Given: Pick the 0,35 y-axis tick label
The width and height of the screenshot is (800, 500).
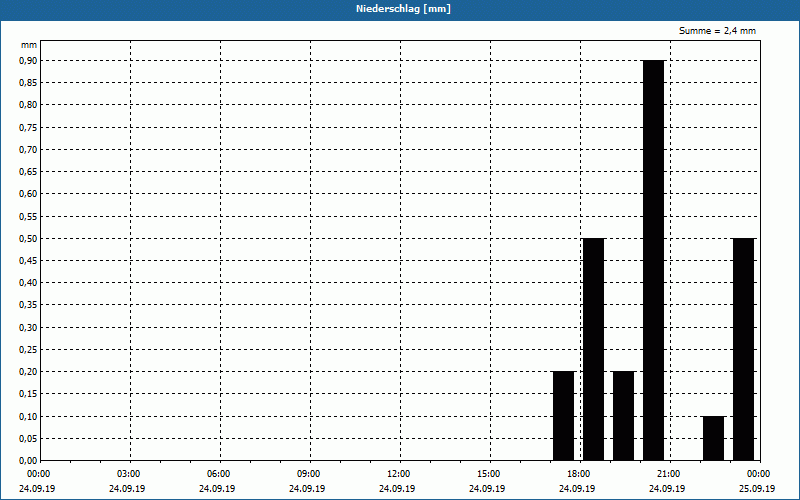Looking at the screenshot, I should tap(28, 305).
